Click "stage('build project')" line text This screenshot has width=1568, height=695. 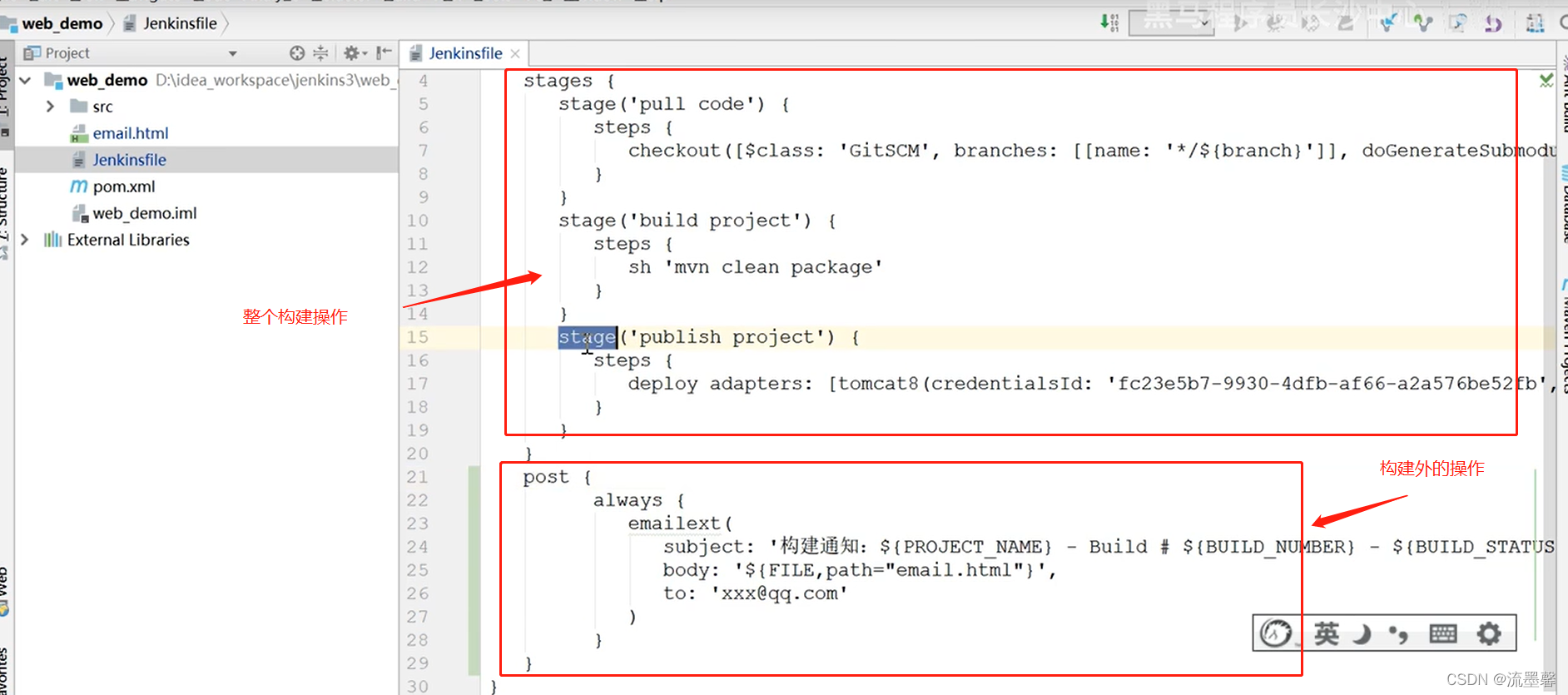(697, 221)
